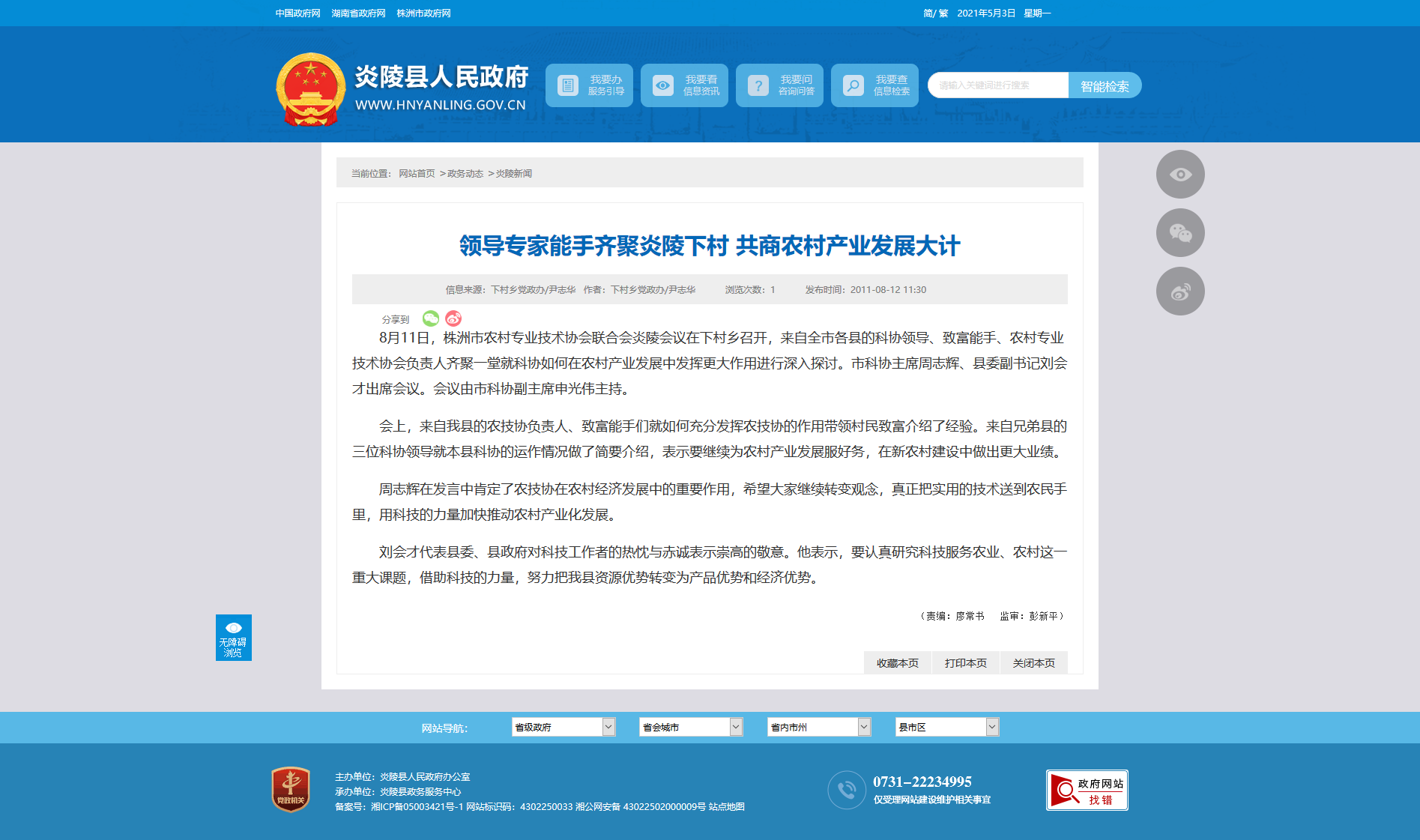Focus the keyword search input field

tap(998, 85)
